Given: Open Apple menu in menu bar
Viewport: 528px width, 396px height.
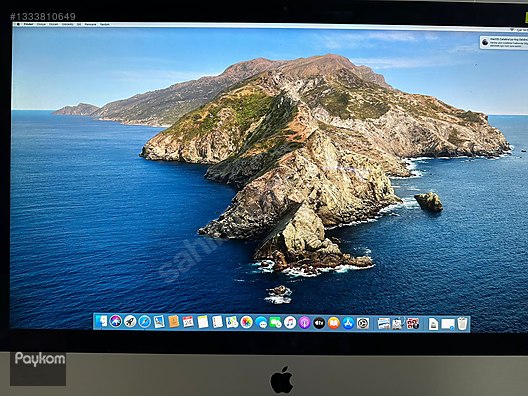Looking at the screenshot, I should click(x=18, y=24).
